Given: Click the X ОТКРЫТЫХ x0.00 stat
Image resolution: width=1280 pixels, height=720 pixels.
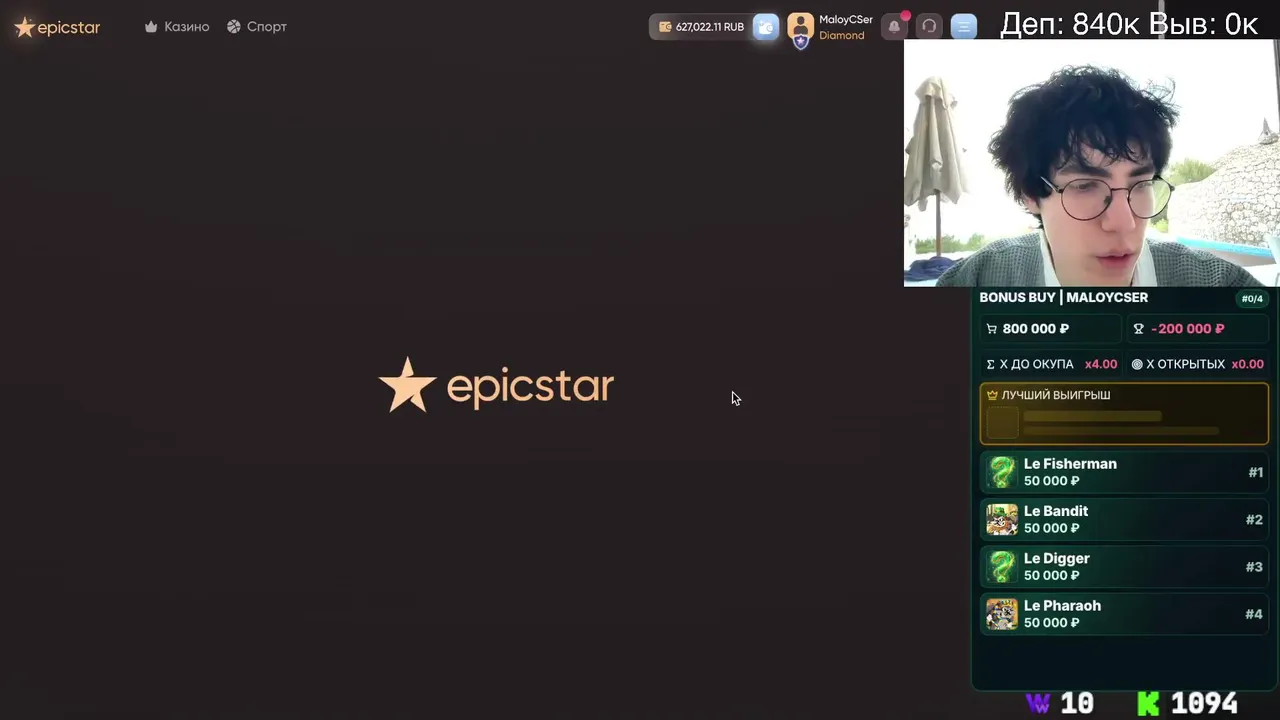Looking at the screenshot, I should [x=1197, y=364].
